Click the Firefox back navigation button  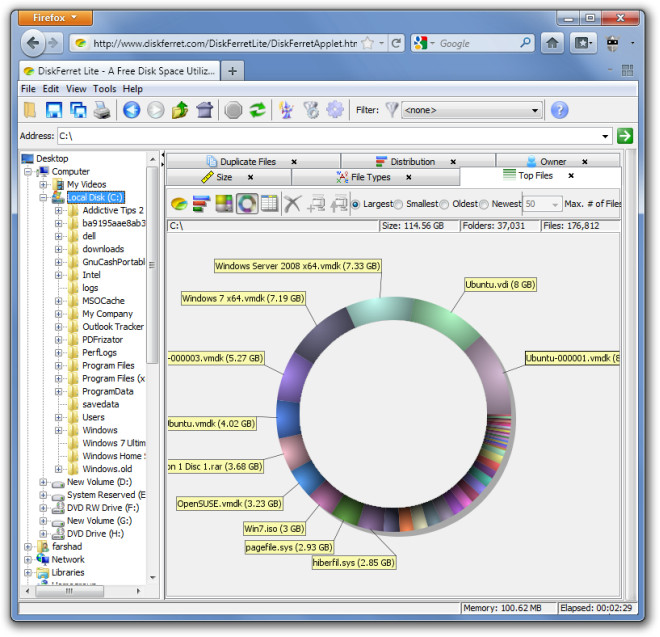(x=33, y=43)
